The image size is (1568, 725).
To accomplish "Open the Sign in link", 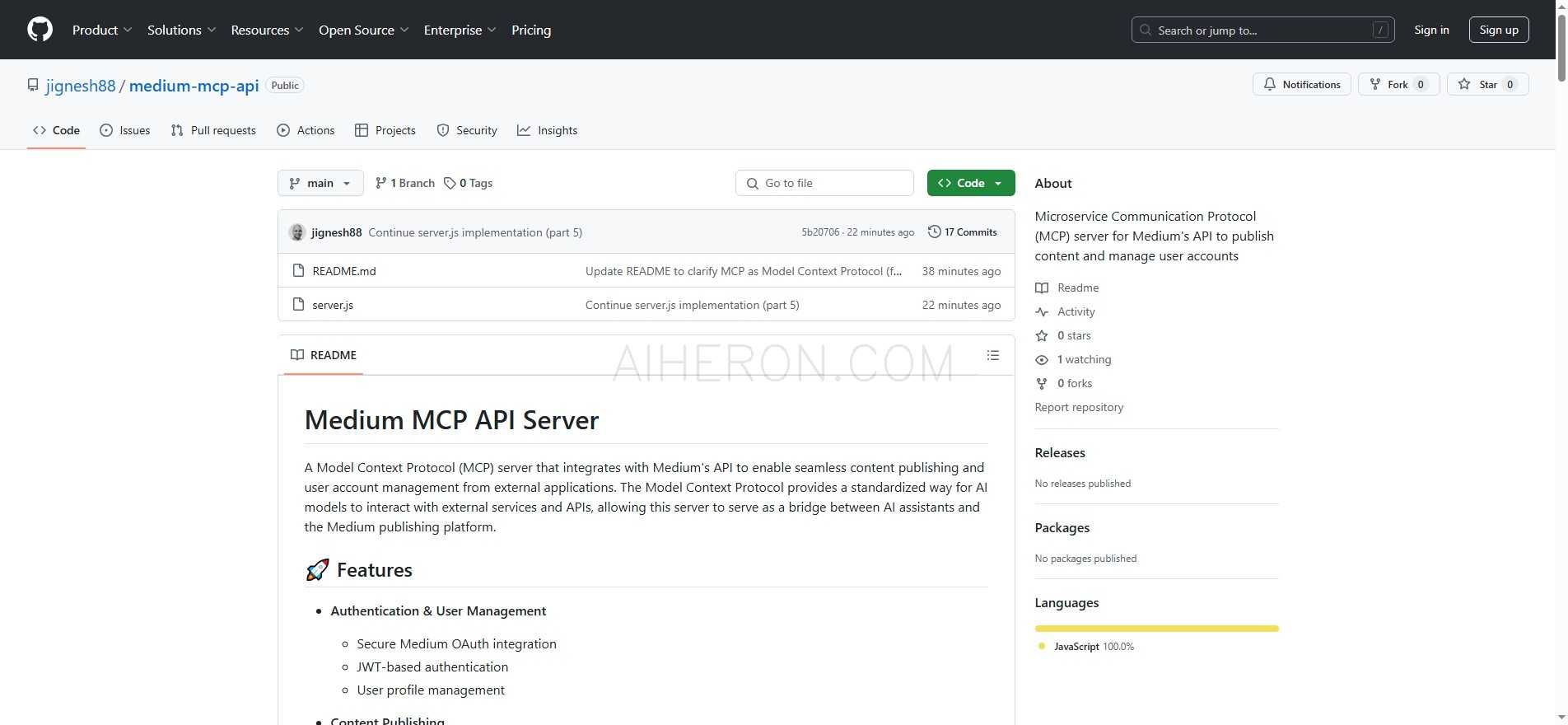I will coord(1431,30).
